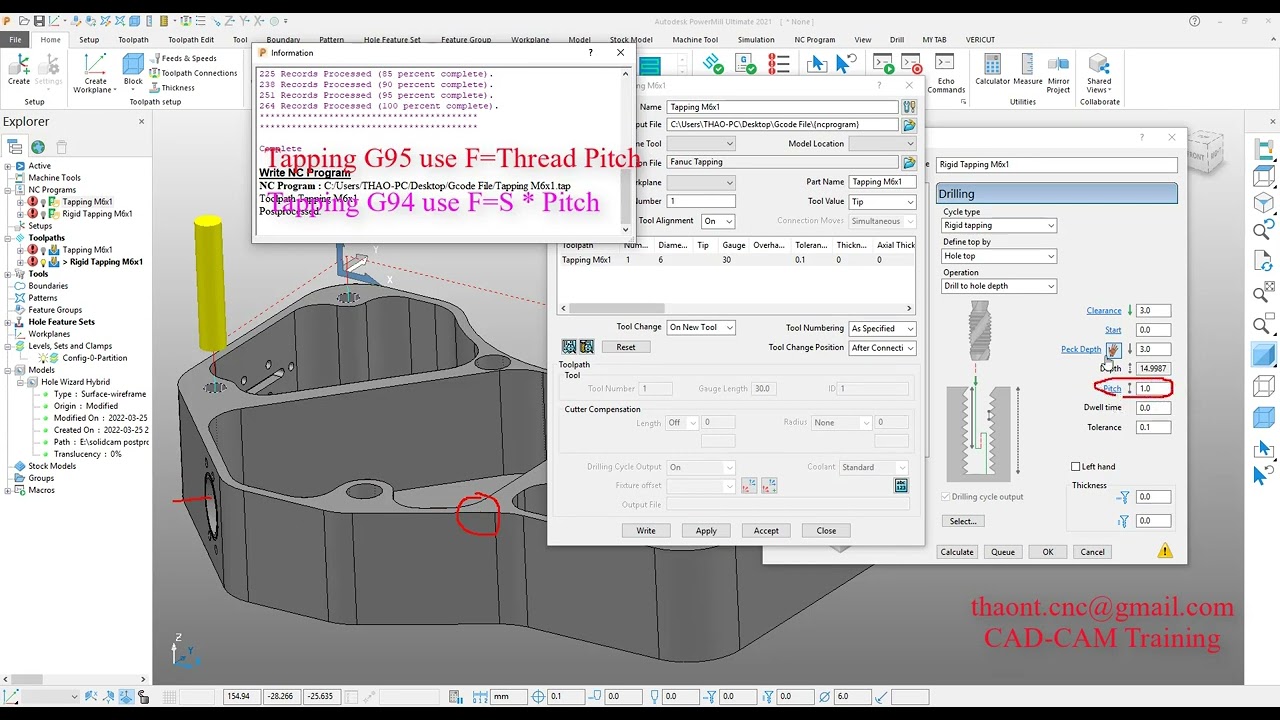1280x720 pixels.
Task: Click the Accept button
Action: [766, 531]
